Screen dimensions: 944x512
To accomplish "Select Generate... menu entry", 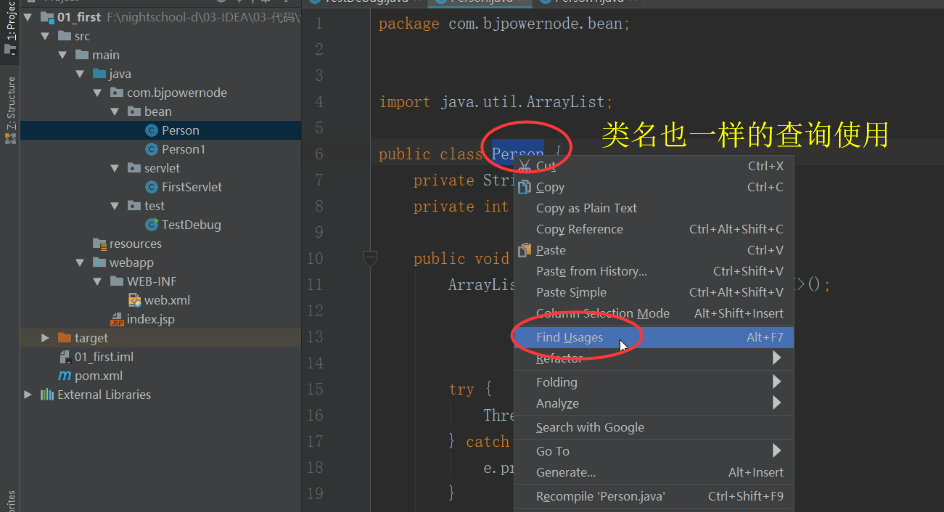I will [654, 473].
